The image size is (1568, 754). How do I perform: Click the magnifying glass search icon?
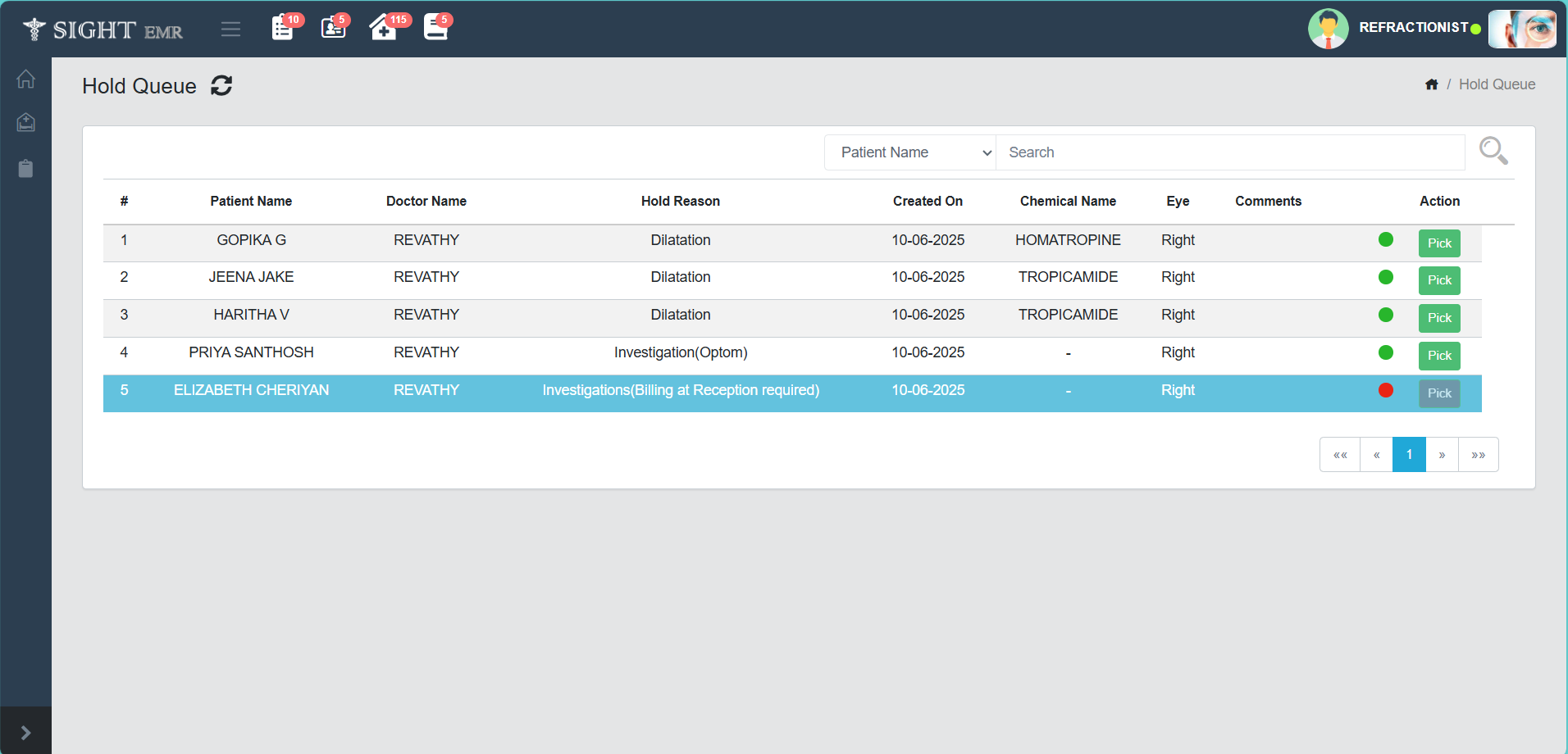click(1493, 151)
